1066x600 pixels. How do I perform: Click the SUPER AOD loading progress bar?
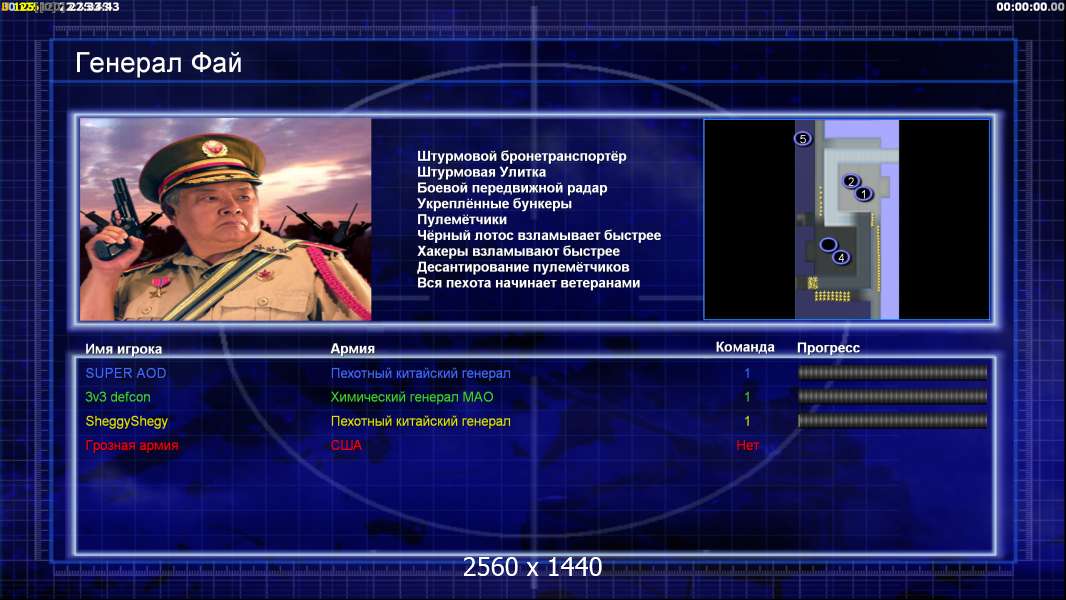point(892,372)
